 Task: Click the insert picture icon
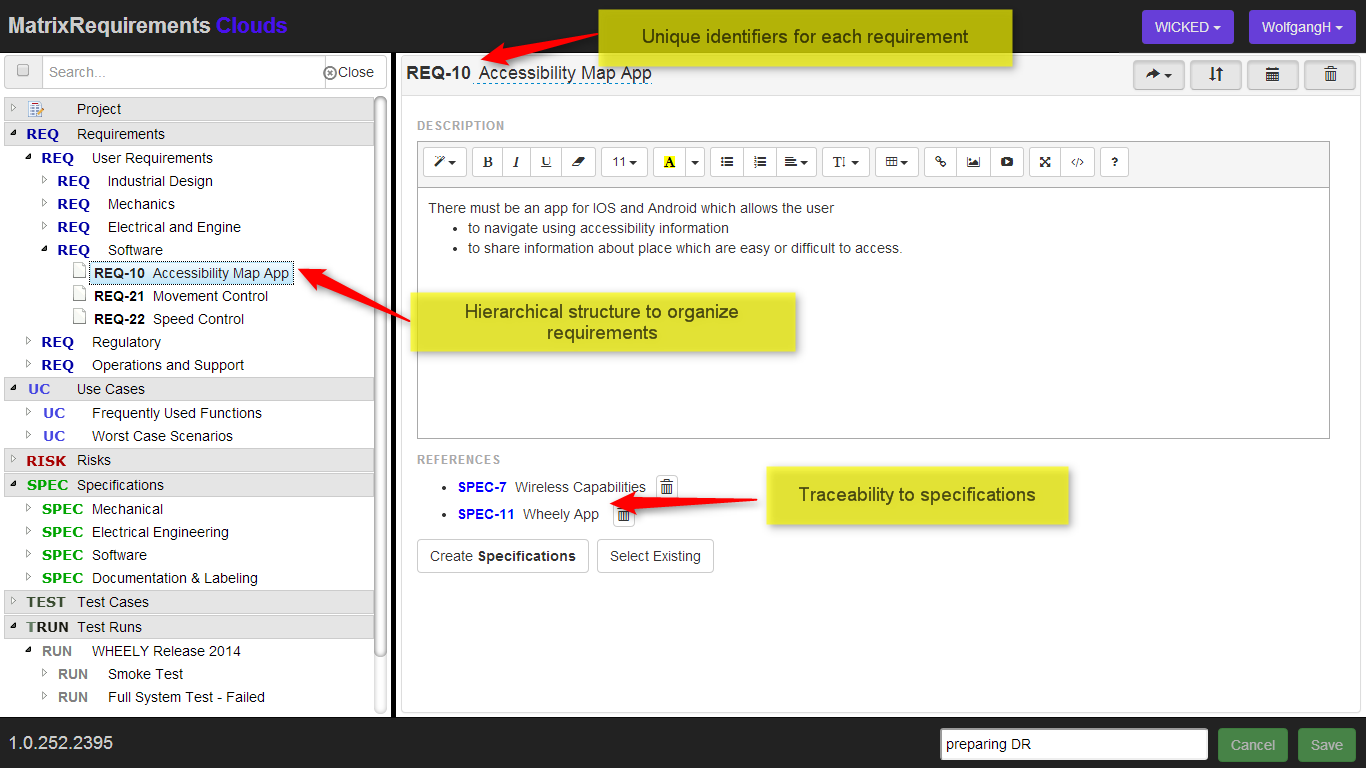[x=973, y=162]
